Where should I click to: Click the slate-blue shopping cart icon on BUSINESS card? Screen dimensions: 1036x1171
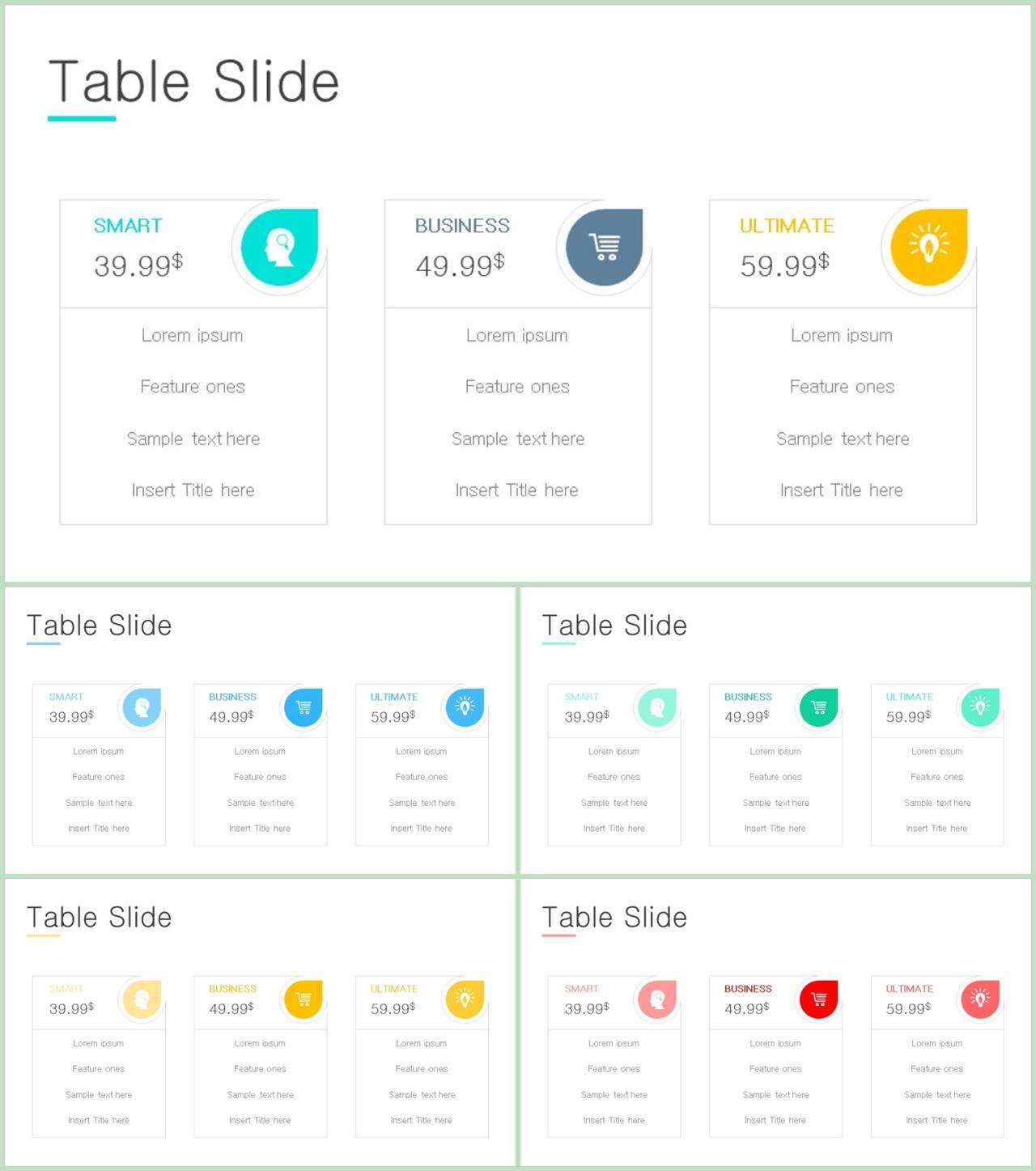604,247
